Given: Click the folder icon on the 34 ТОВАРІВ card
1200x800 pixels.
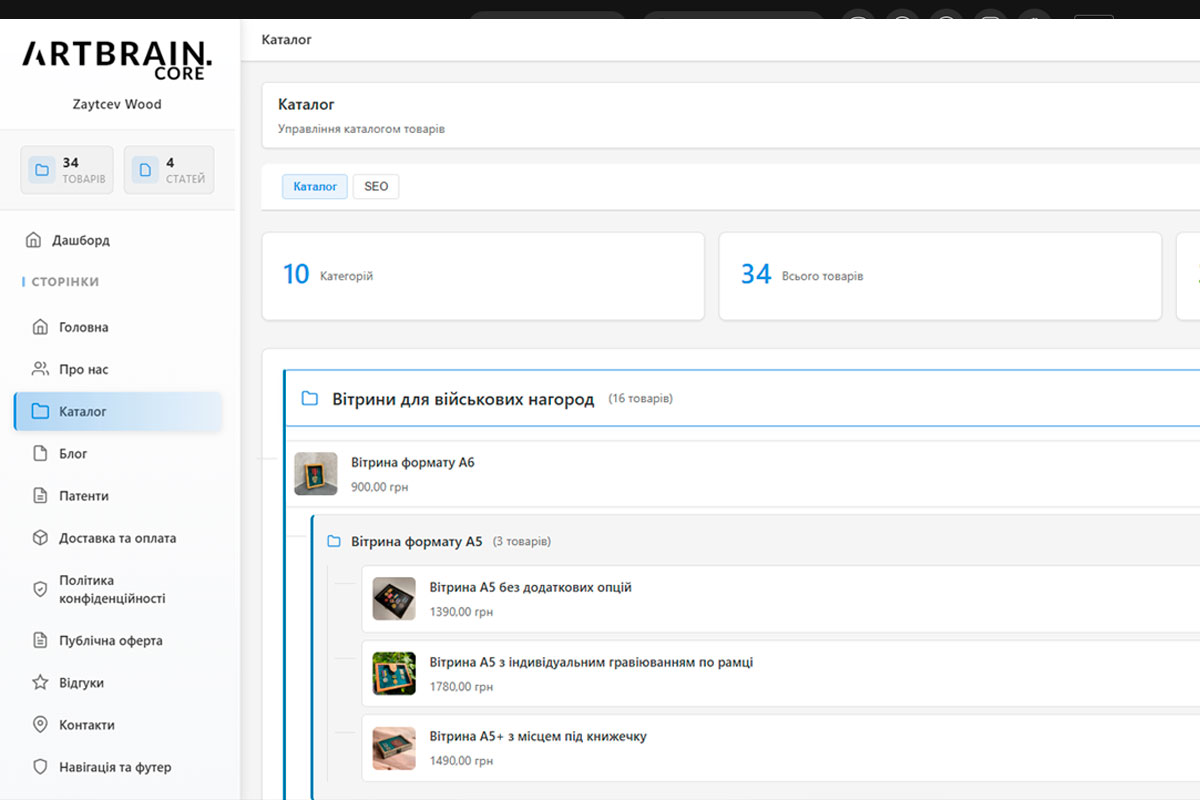Looking at the screenshot, I should click(x=41, y=169).
